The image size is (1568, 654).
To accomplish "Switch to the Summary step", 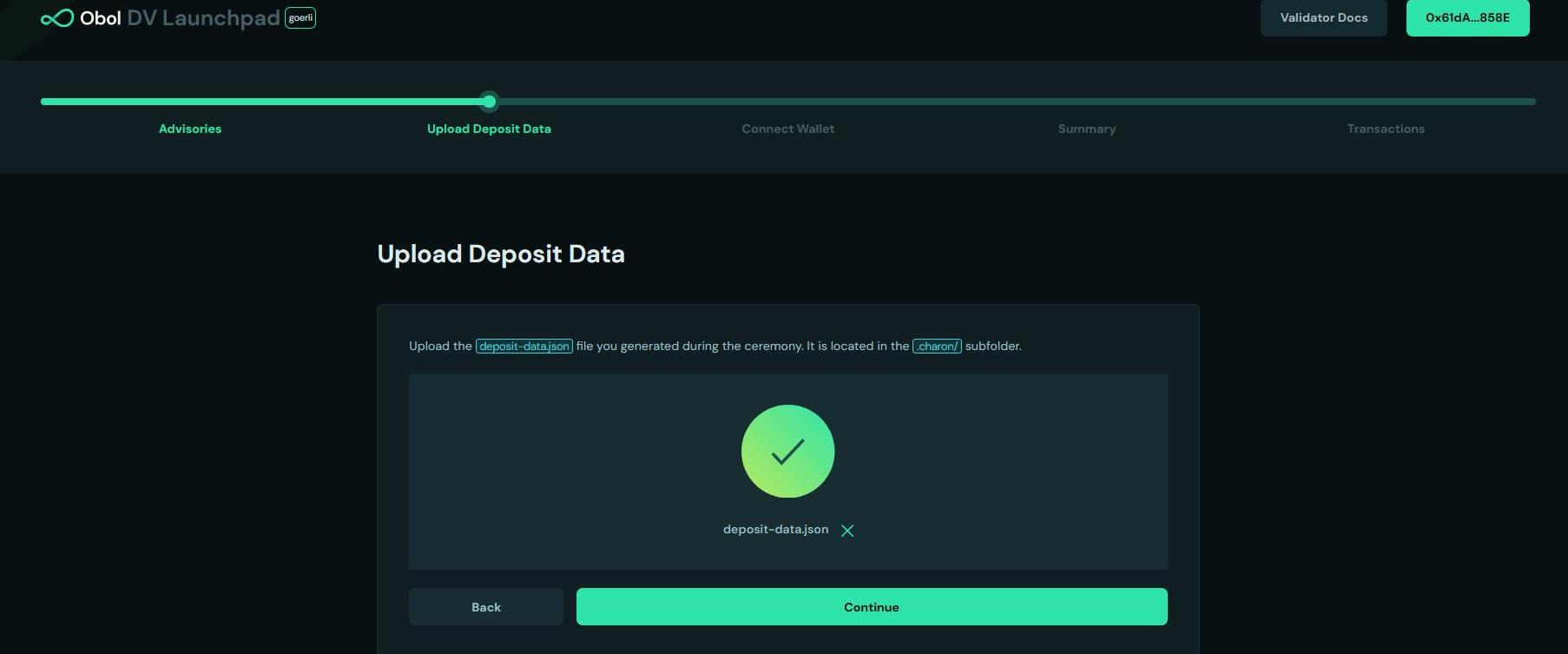I will click(x=1086, y=129).
